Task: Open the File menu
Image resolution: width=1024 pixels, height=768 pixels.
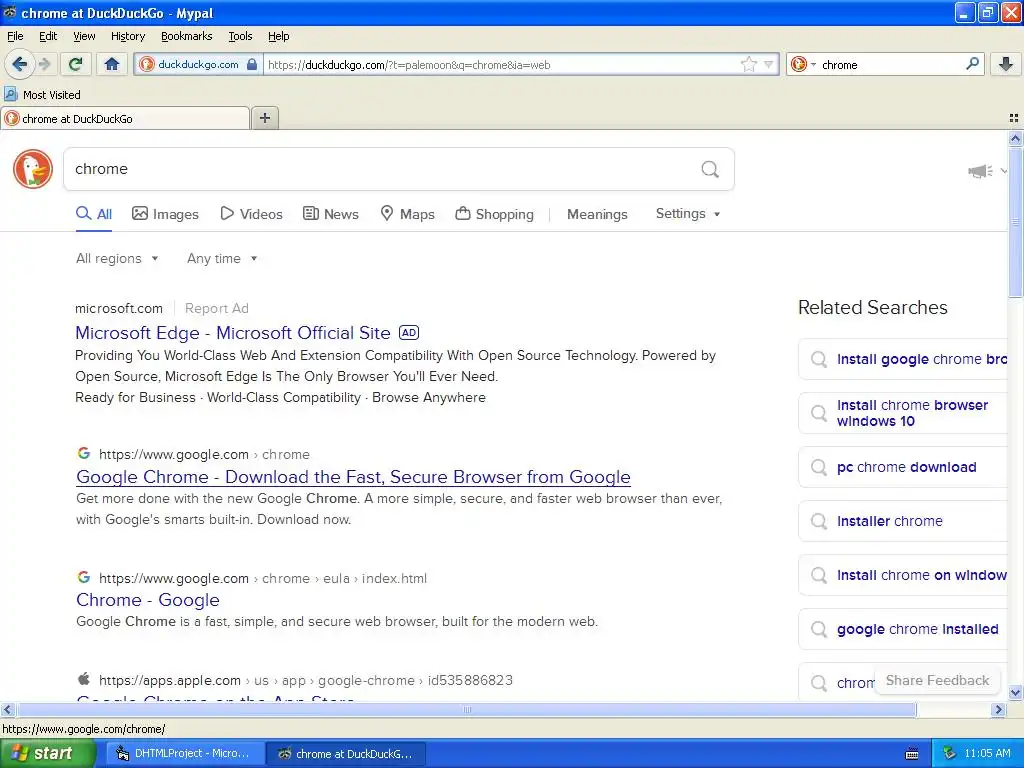Action: click(15, 36)
